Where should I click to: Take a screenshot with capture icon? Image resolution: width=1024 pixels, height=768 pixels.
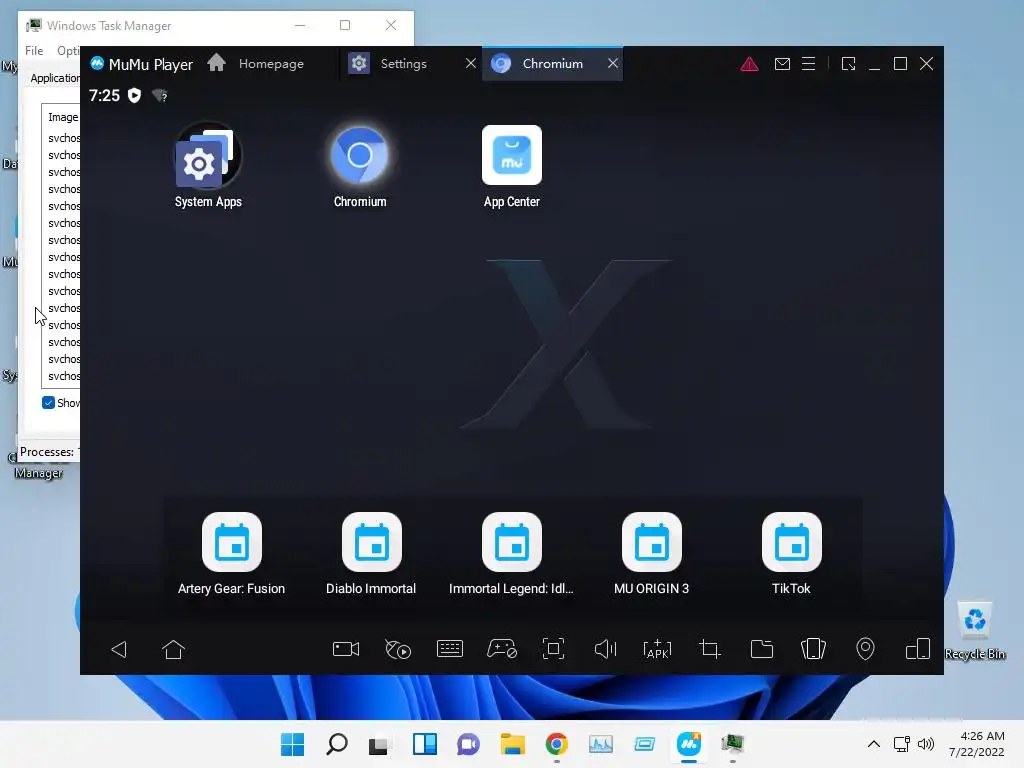click(554, 649)
